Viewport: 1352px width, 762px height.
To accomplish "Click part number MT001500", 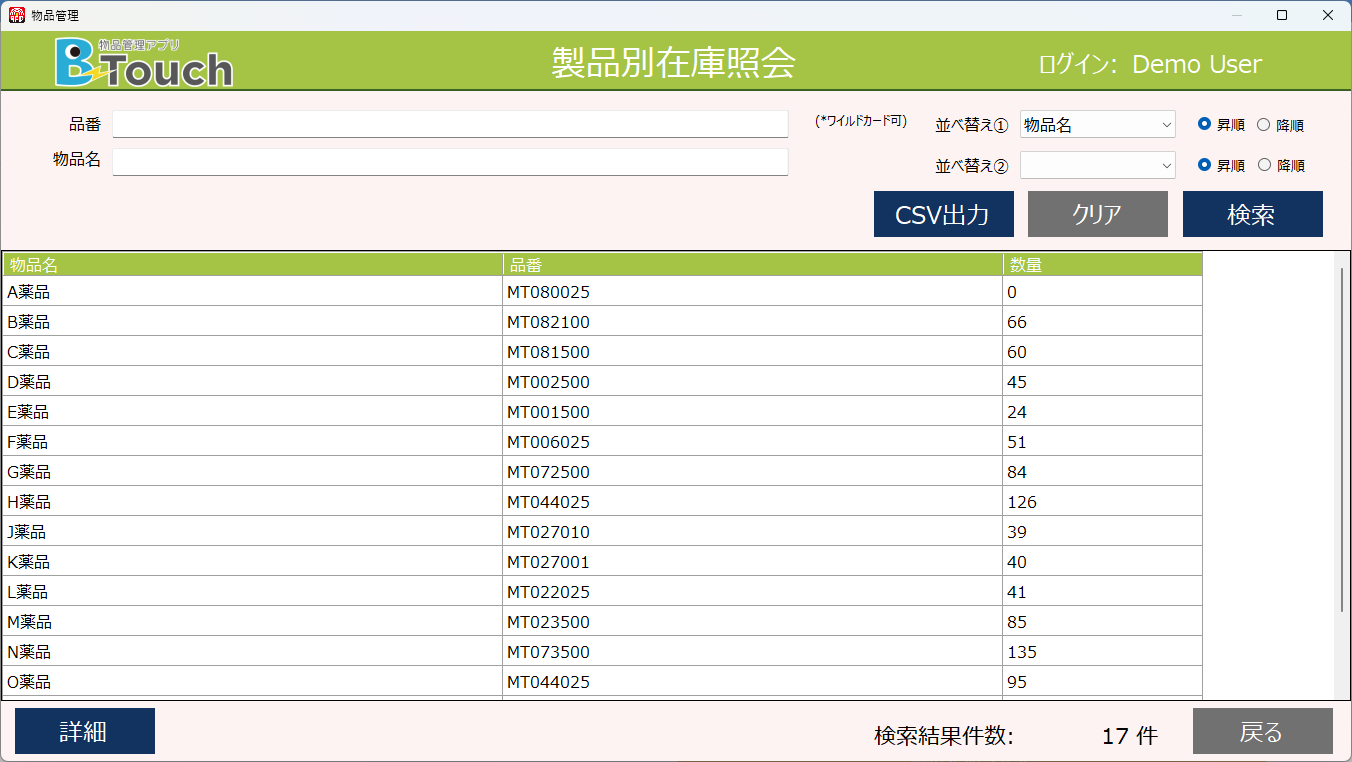I will [548, 412].
